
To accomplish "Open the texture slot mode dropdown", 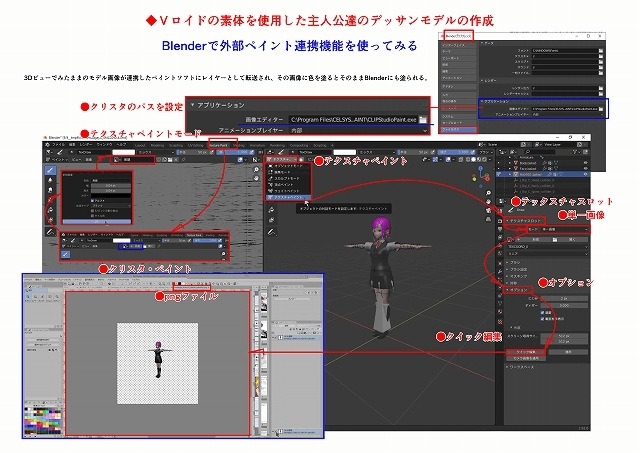I will 565,230.
